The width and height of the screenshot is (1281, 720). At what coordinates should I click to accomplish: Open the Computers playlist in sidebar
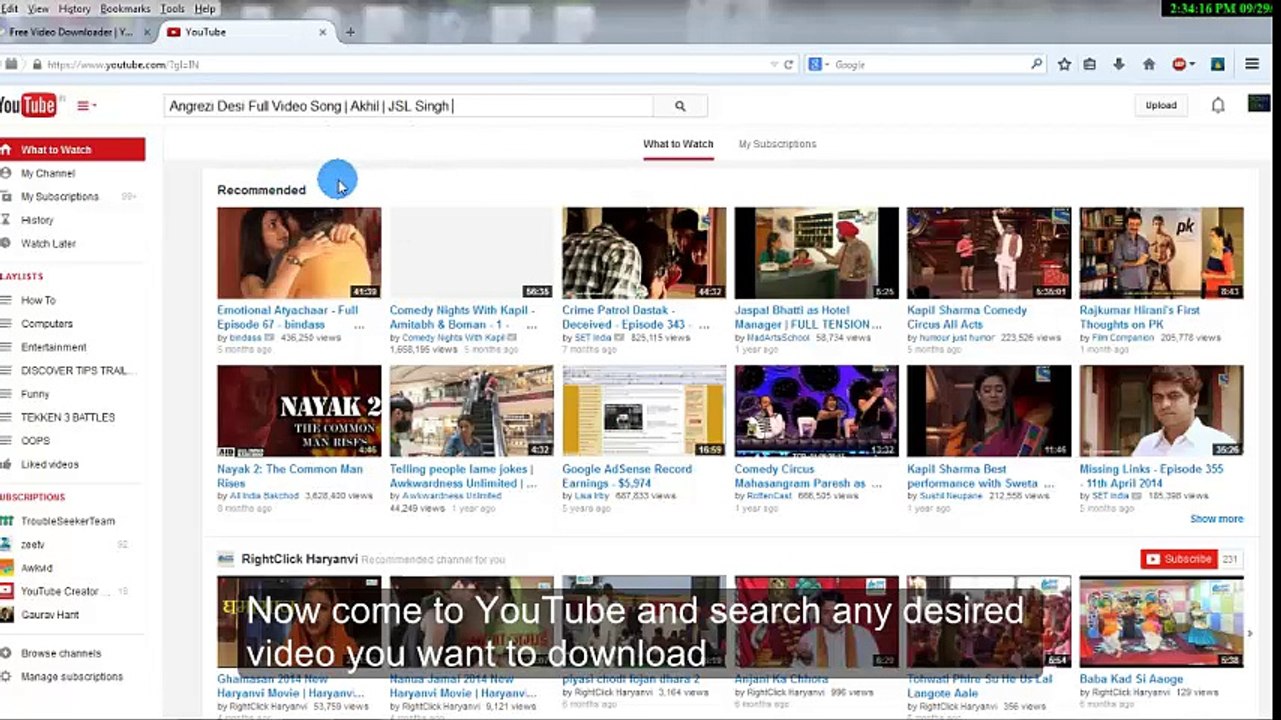[47, 324]
